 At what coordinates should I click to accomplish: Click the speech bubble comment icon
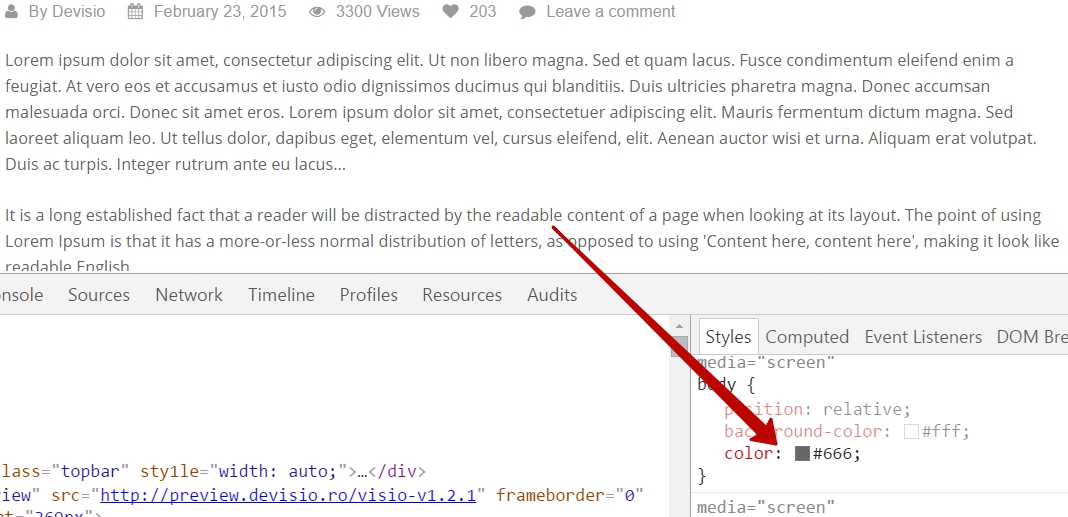pyautogui.click(x=527, y=12)
